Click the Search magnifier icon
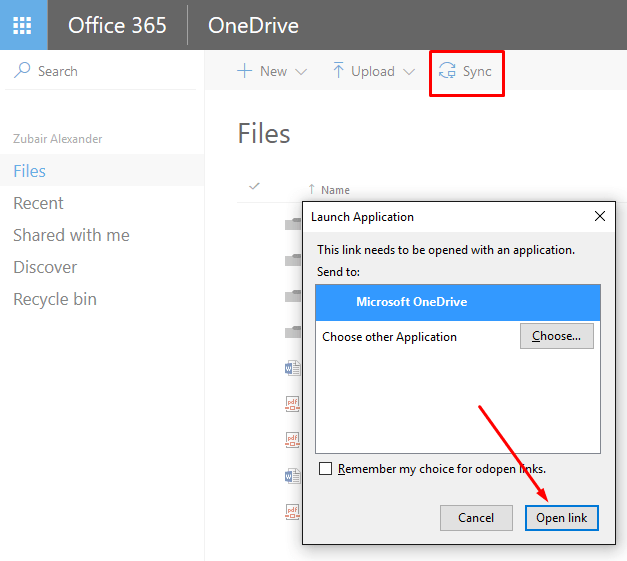627x561 pixels. [x=22, y=70]
